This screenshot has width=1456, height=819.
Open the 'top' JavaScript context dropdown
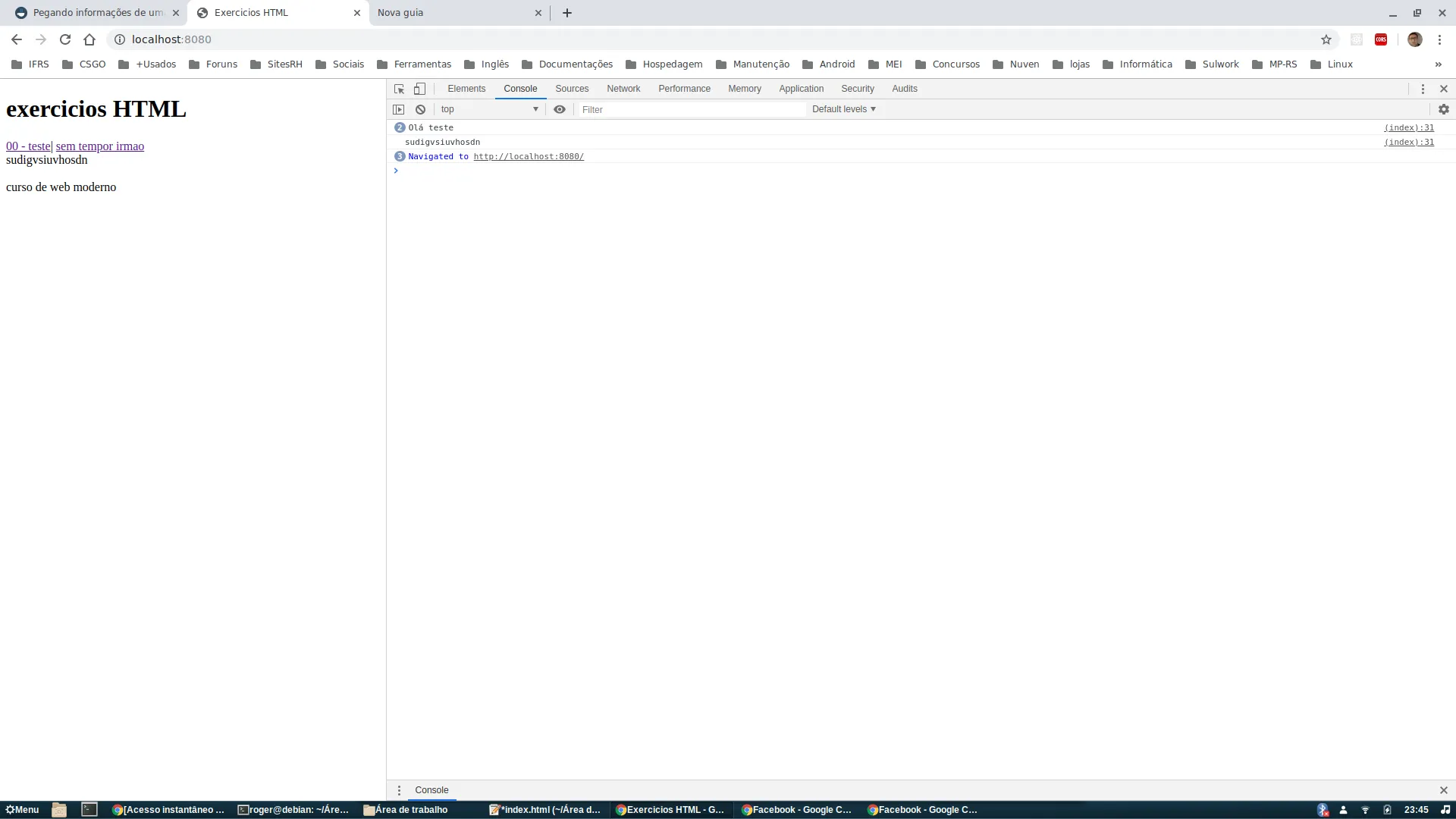[x=489, y=109]
